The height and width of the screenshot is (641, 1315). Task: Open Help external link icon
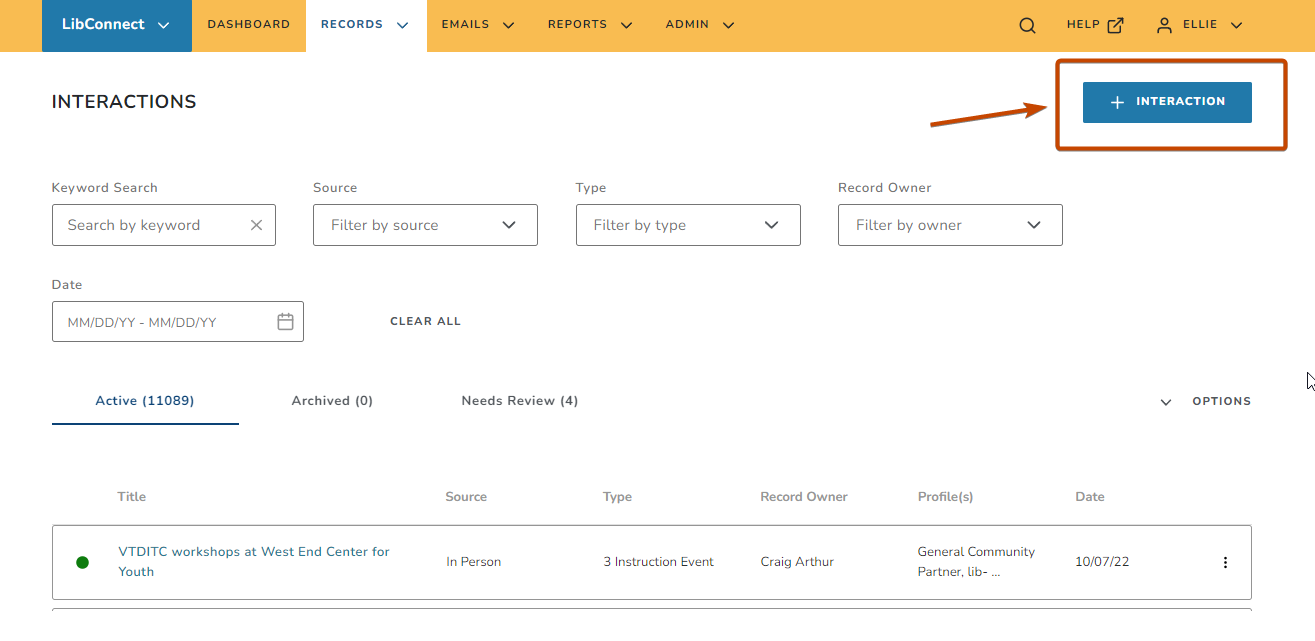pos(1115,26)
